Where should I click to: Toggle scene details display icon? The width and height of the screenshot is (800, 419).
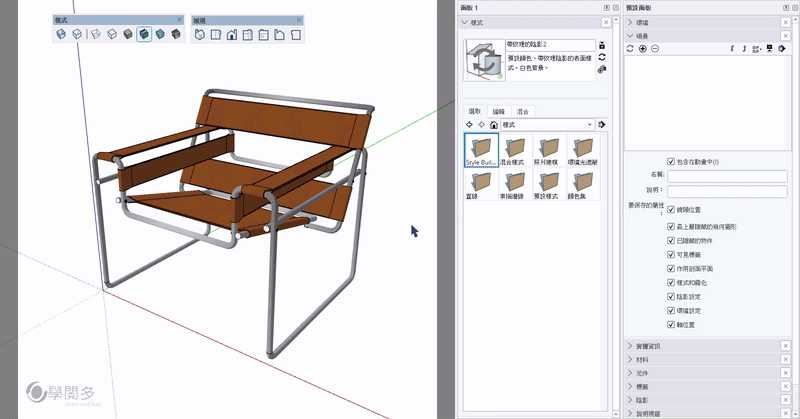tap(769, 48)
